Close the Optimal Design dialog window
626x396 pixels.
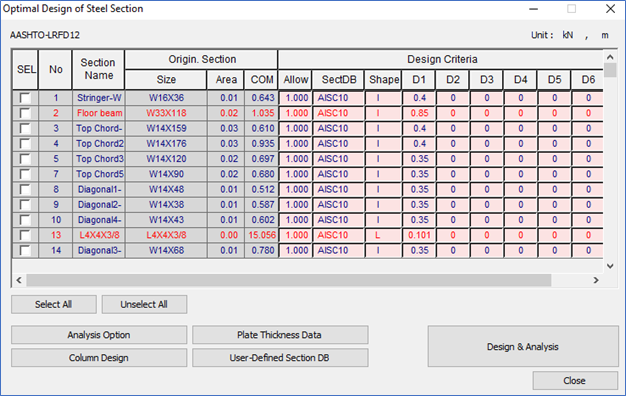pyautogui.click(x=610, y=9)
